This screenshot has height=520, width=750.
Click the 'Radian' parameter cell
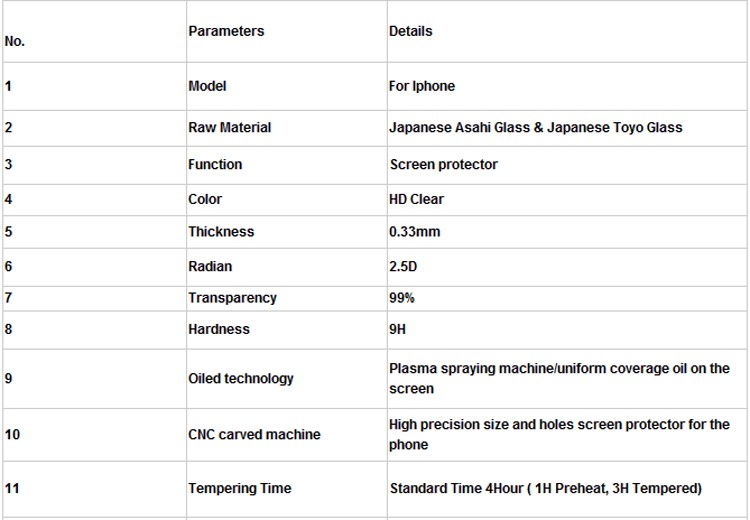point(210,266)
